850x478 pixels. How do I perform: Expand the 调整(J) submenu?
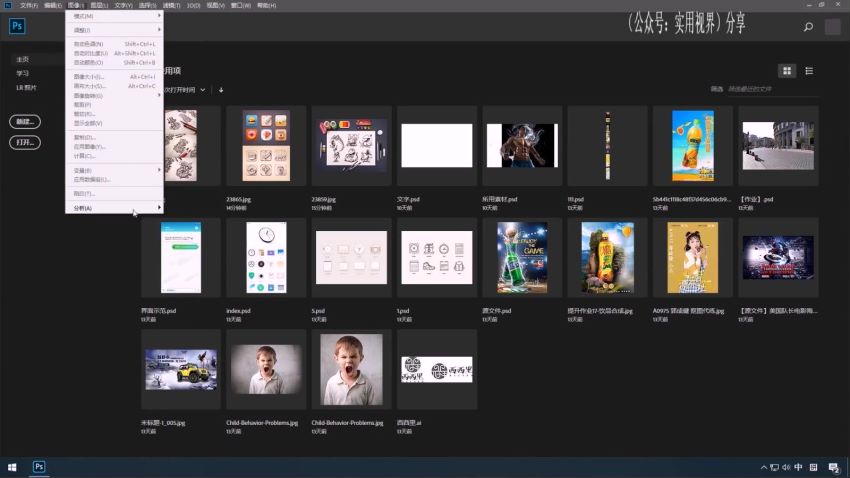click(114, 30)
